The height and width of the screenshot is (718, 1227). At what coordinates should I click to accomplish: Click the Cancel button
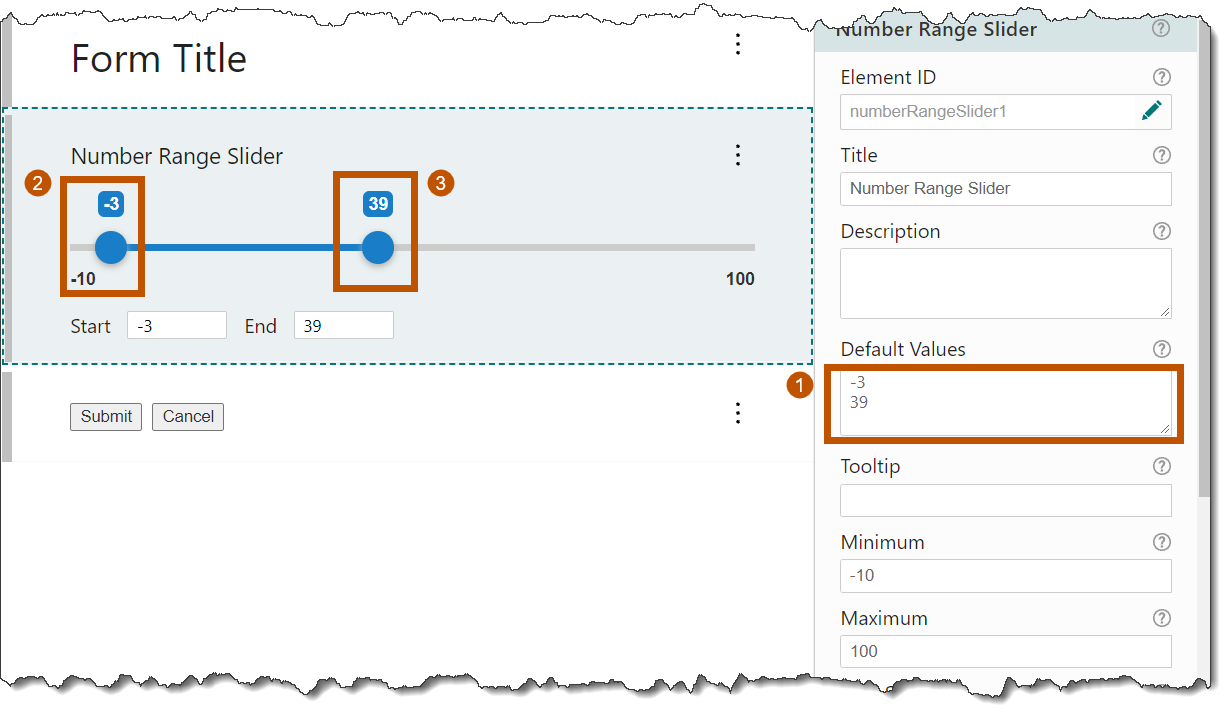pos(187,417)
